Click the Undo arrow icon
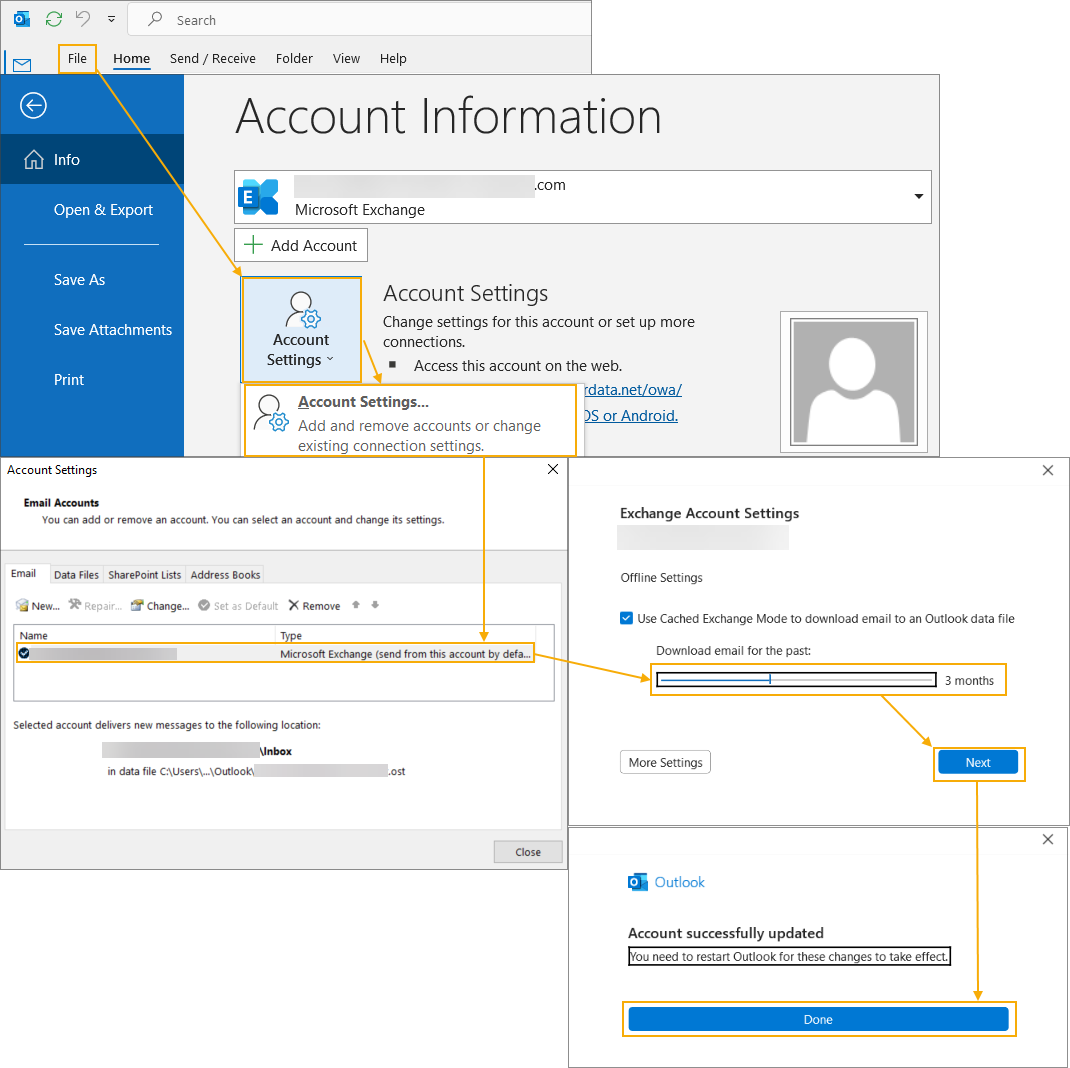This screenshot has width=1070, height=1068. pyautogui.click(x=83, y=19)
